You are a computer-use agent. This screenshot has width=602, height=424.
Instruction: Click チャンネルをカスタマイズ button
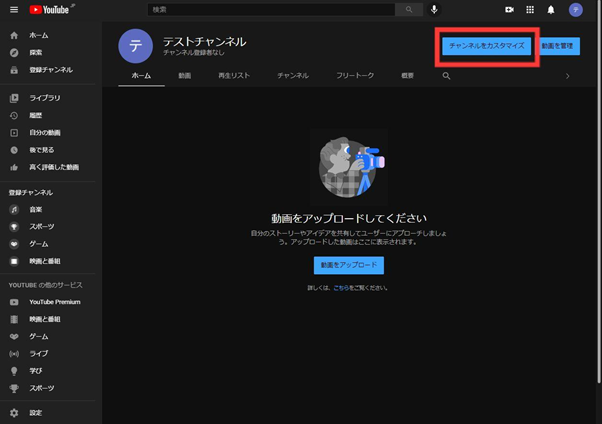486,46
